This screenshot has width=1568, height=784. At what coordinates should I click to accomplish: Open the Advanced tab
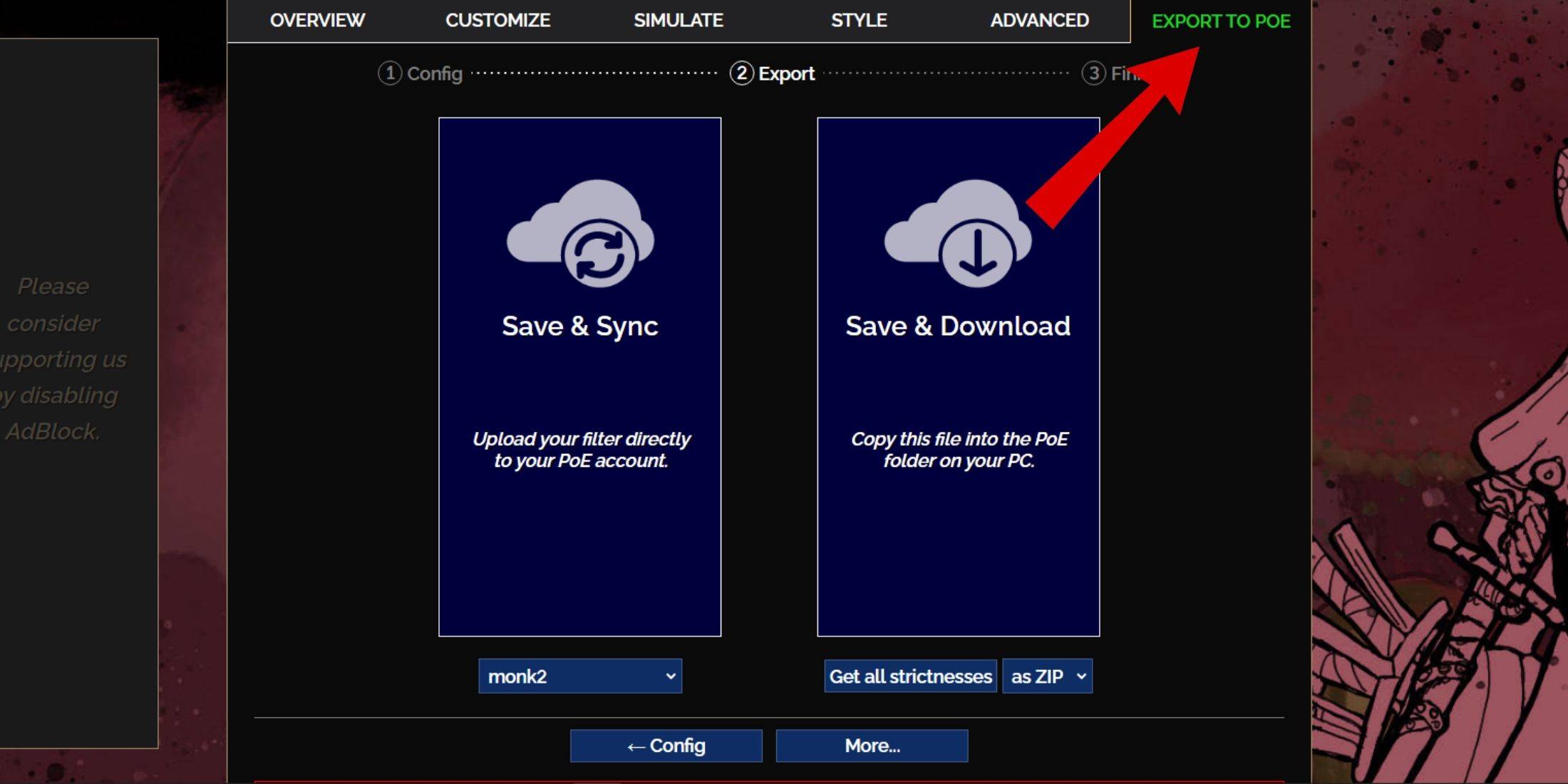pyautogui.click(x=1039, y=21)
